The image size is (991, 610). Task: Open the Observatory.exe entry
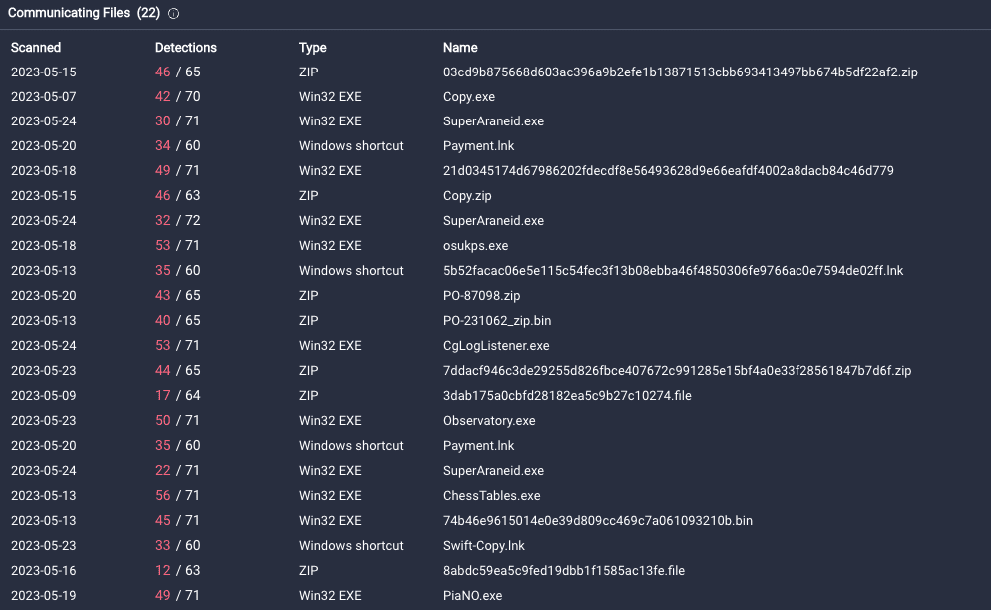coord(489,421)
